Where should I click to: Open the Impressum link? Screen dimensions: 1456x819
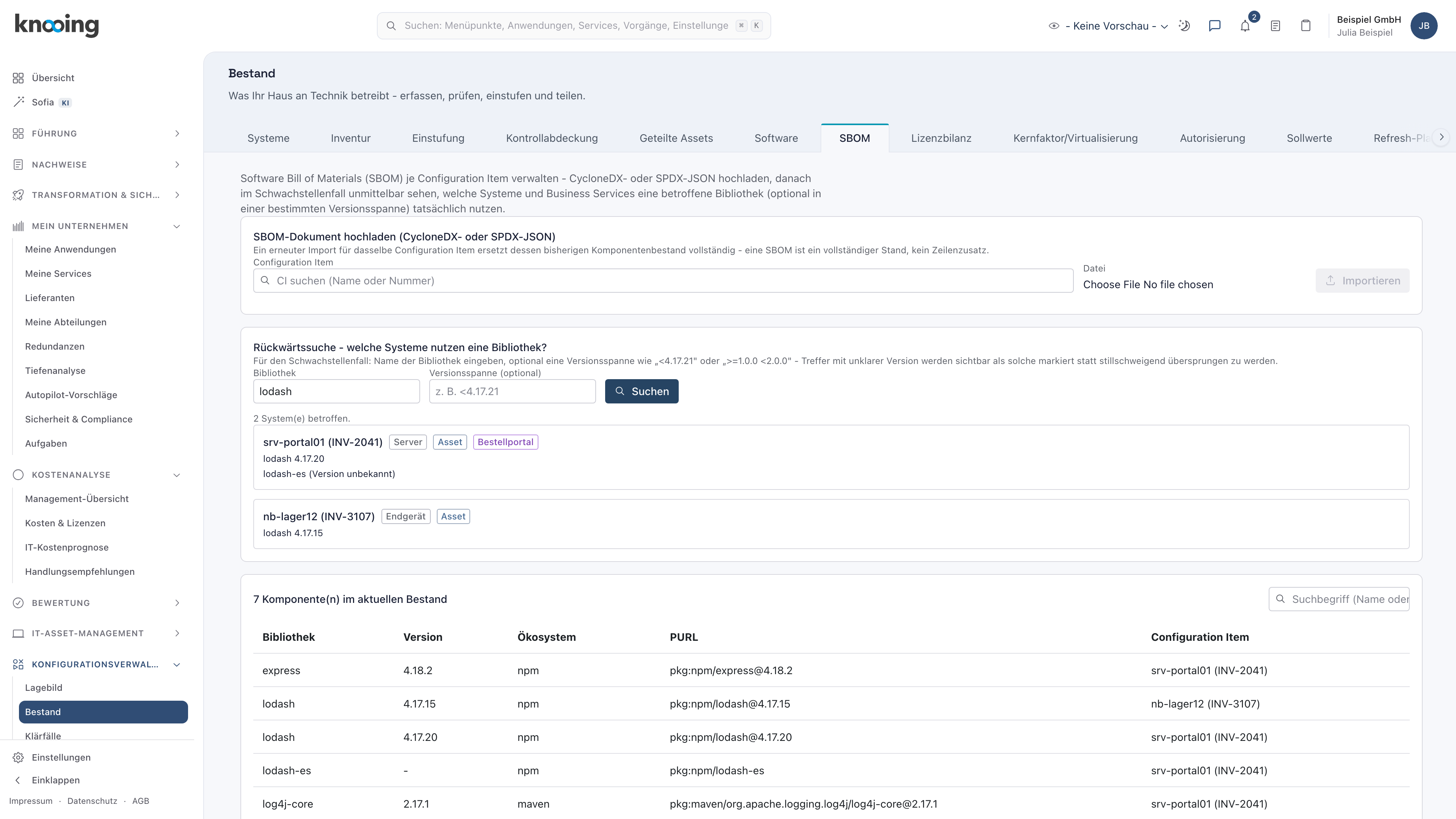coord(30,801)
